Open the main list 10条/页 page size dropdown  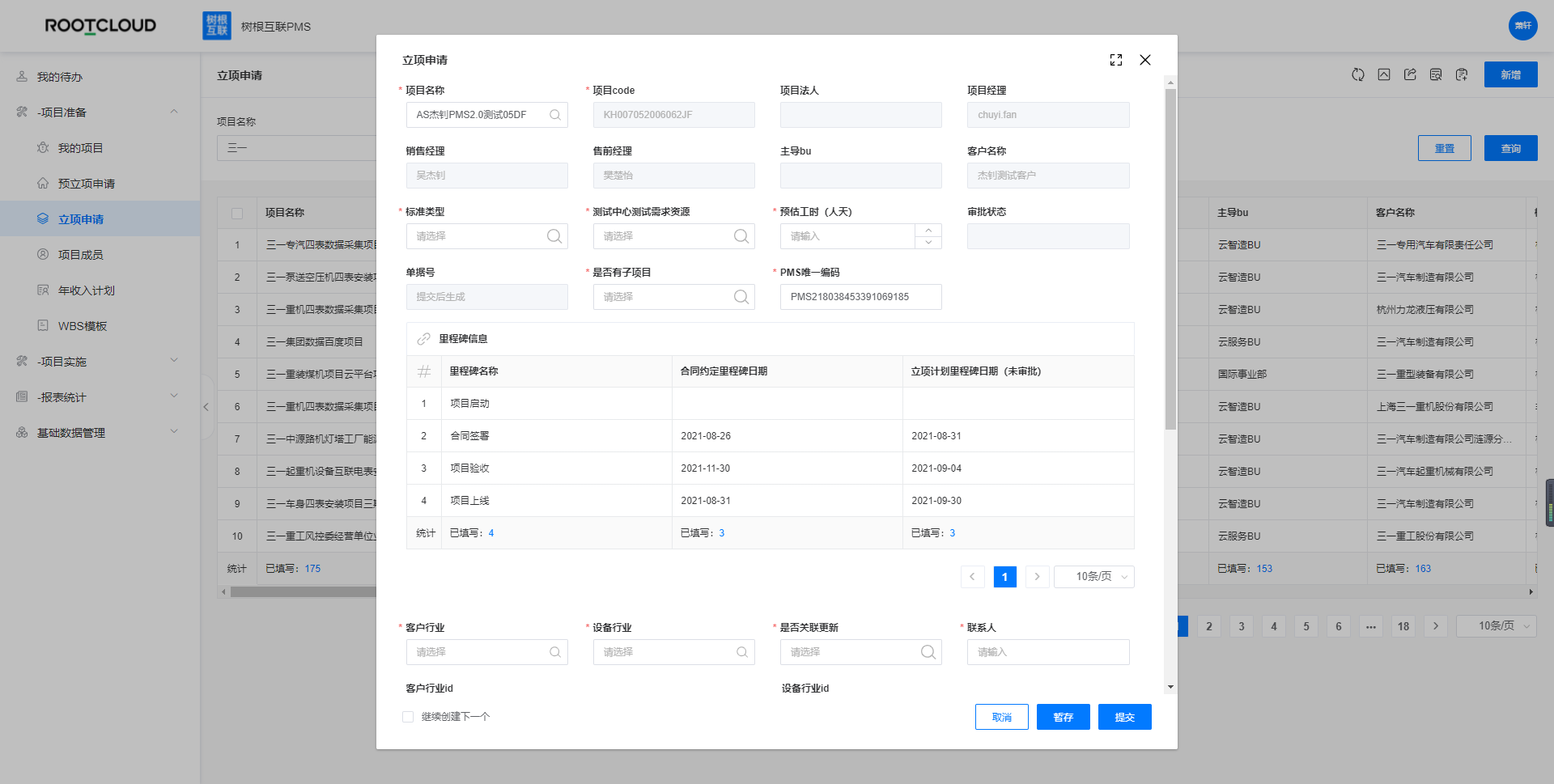coord(1496,626)
